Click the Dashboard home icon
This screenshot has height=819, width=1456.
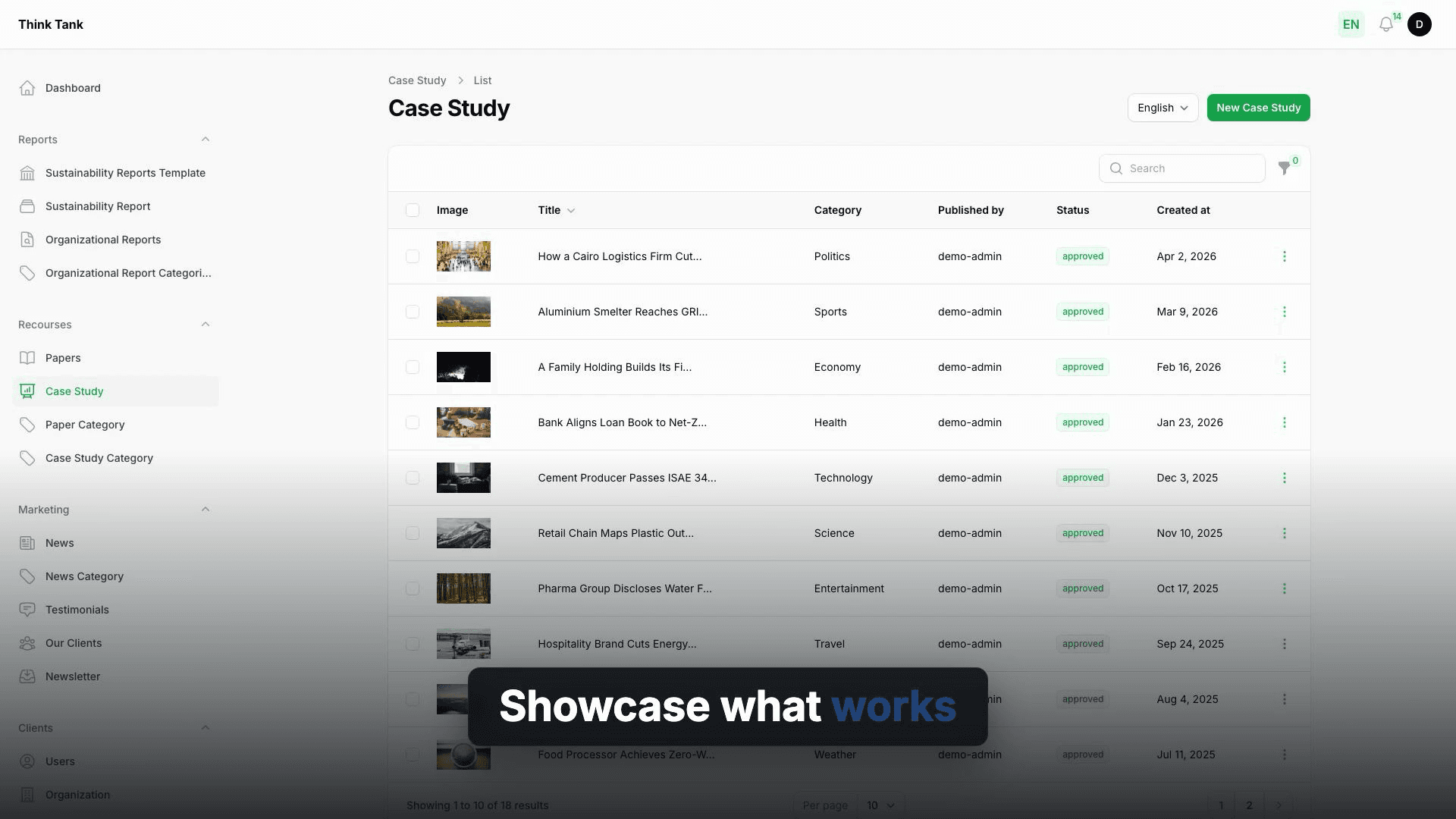coord(27,88)
